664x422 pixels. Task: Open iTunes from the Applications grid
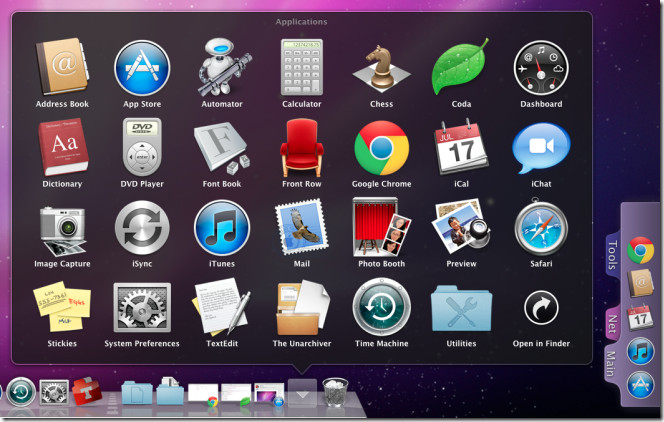coord(222,228)
